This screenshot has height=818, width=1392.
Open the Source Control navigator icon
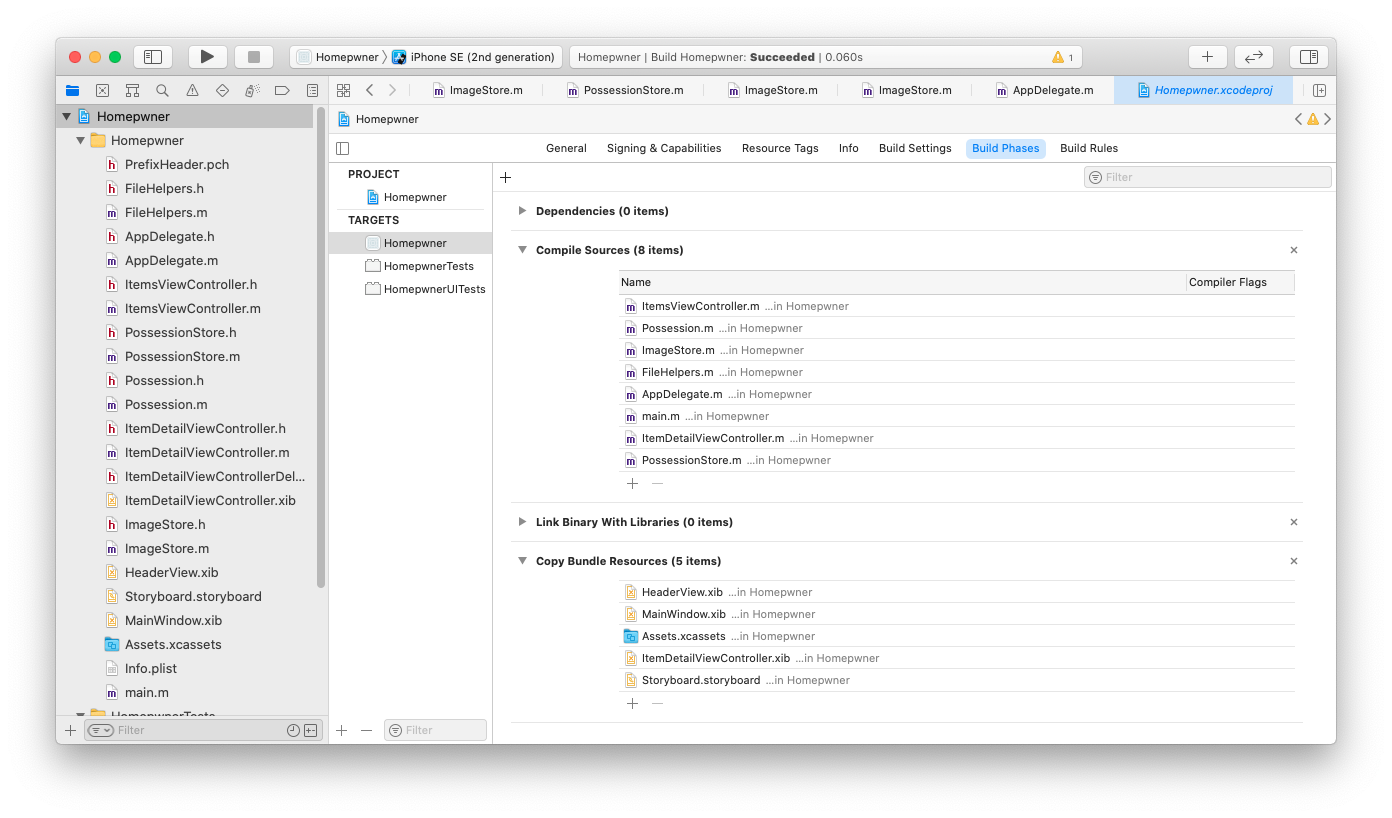(102, 90)
